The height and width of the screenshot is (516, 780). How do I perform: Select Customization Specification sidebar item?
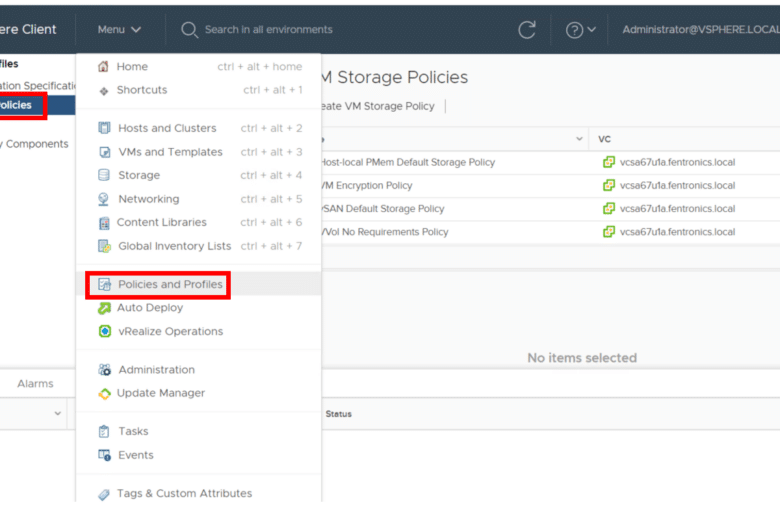tap(37, 86)
